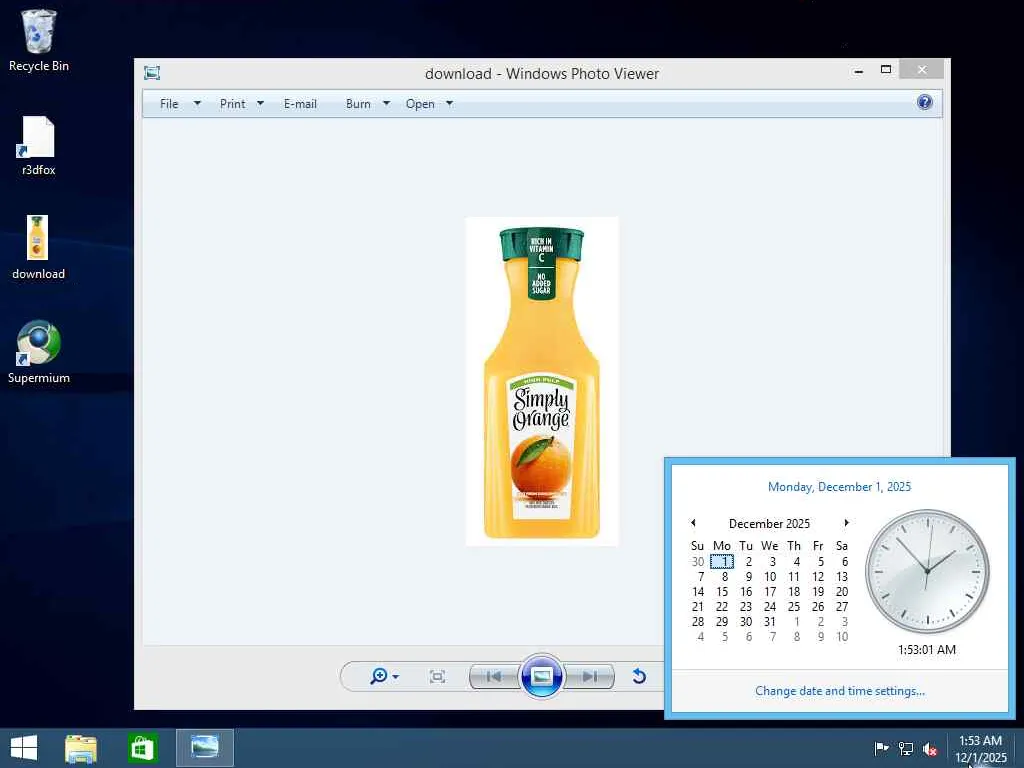Image resolution: width=1024 pixels, height=768 pixels.
Task: Click the Photo Viewer window title icon
Action: click(x=152, y=73)
